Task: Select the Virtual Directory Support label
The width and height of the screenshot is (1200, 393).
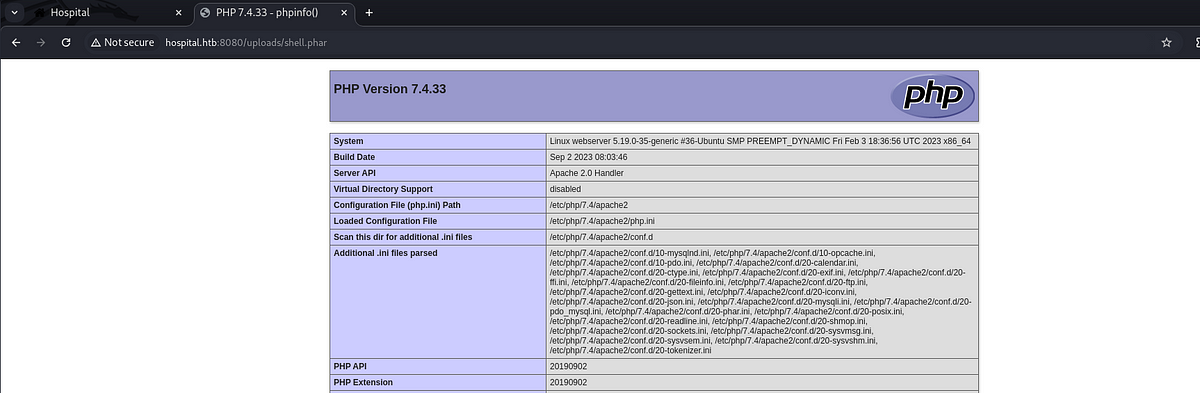Action: tap(437, 189)
